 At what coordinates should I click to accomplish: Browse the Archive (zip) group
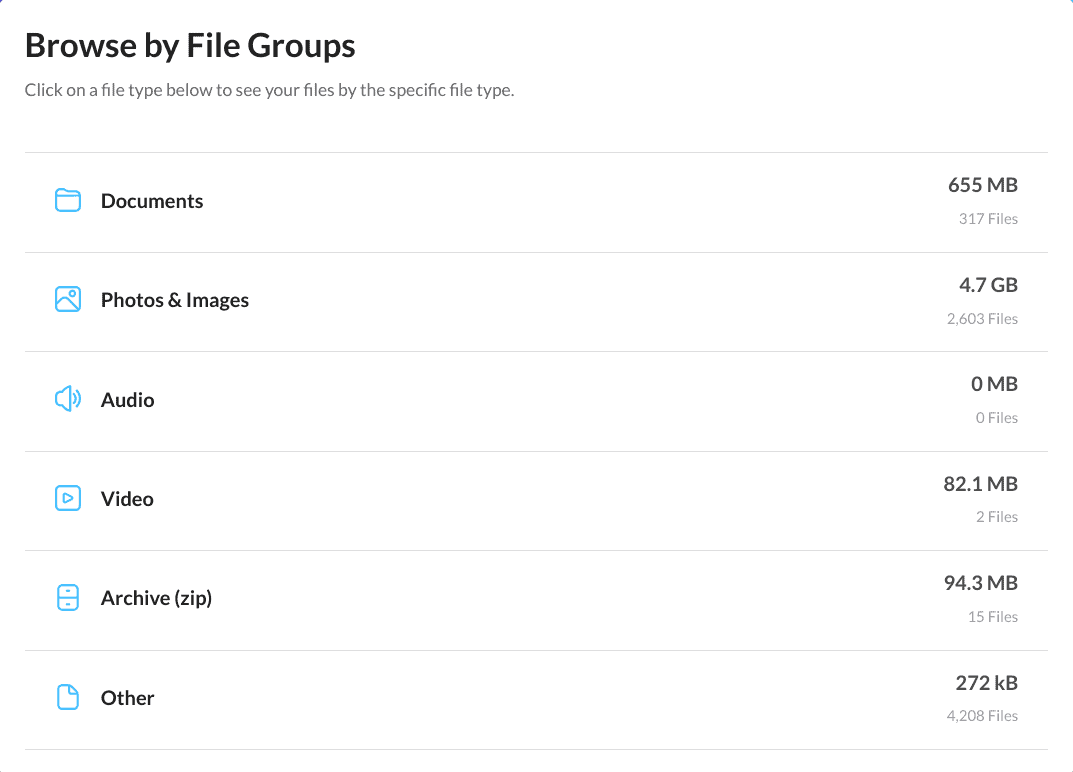(156, 598)
